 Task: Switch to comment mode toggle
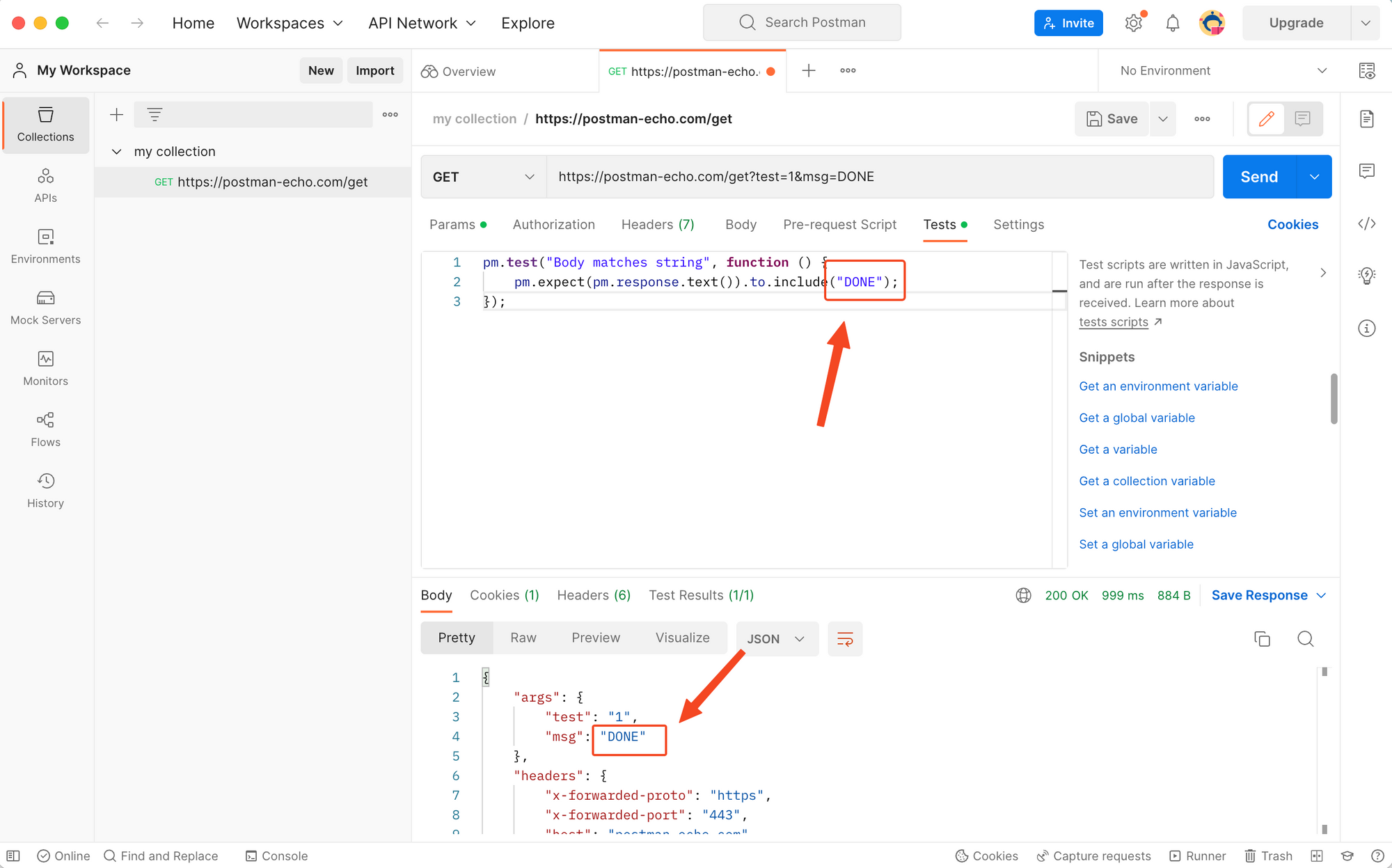pyautogui.click(x=1302, y=119)
